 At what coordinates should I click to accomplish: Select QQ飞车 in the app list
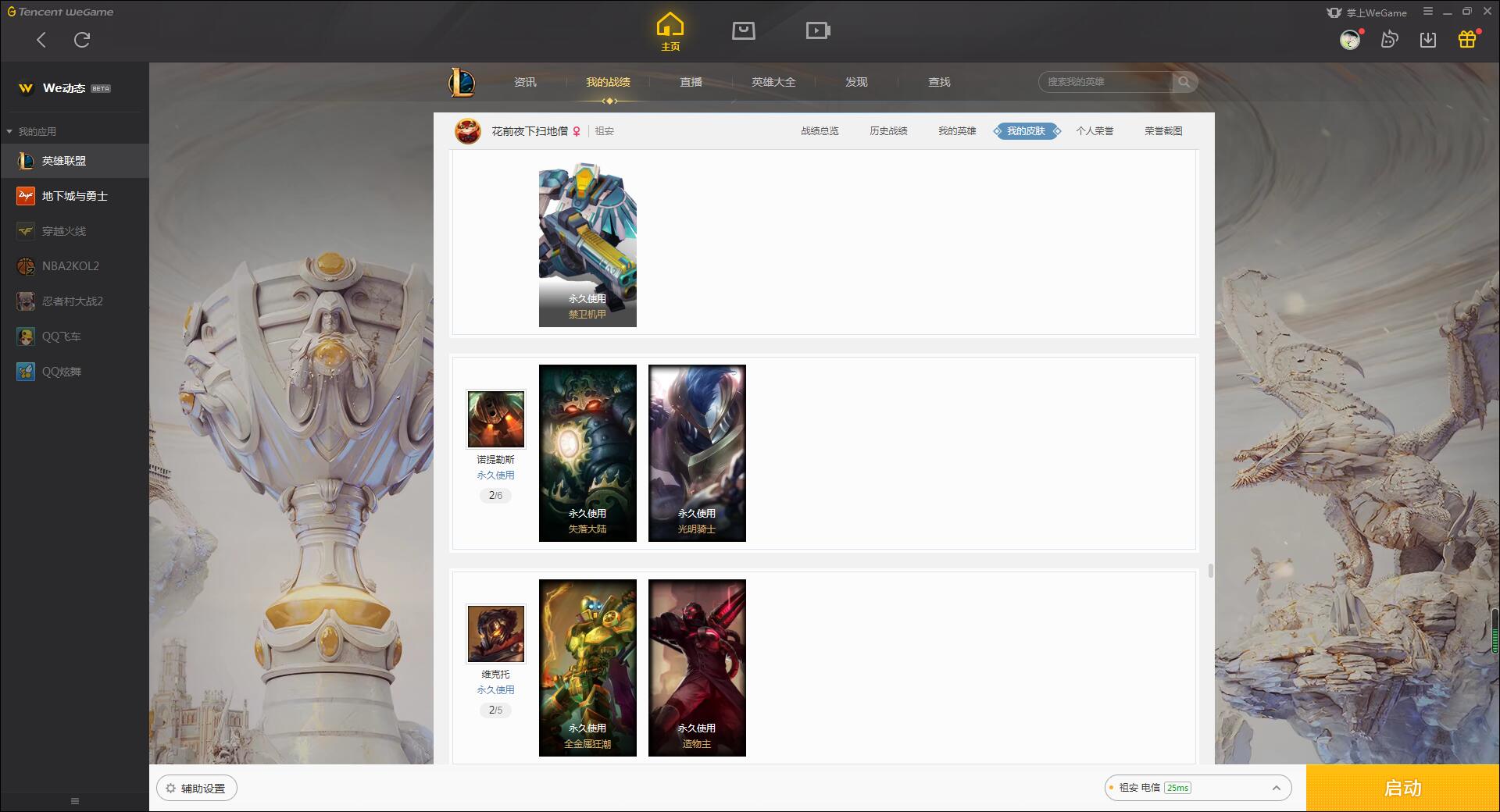(x=74, y=337)
